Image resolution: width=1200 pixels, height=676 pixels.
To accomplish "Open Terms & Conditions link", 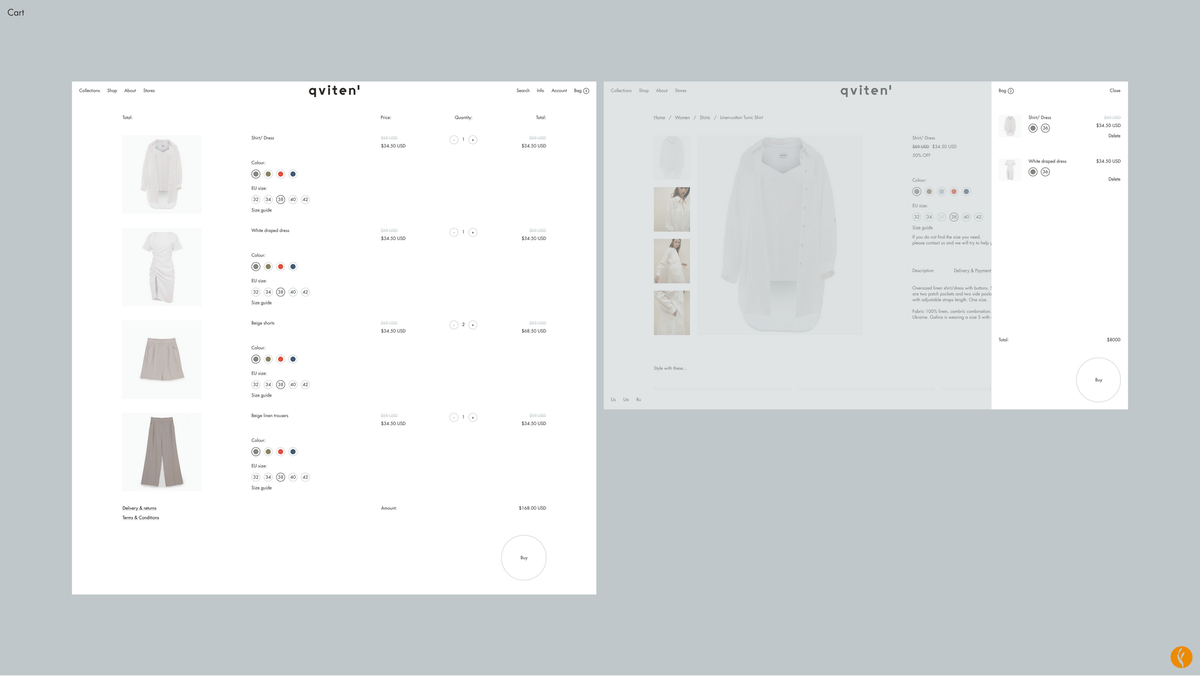I will pos(141,518).
